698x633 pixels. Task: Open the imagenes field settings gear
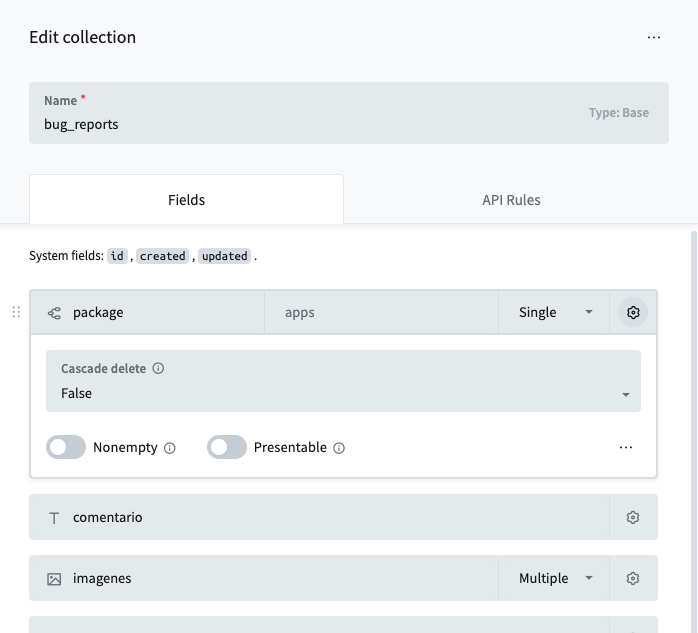pyautogui.click(x=632, y=579)
